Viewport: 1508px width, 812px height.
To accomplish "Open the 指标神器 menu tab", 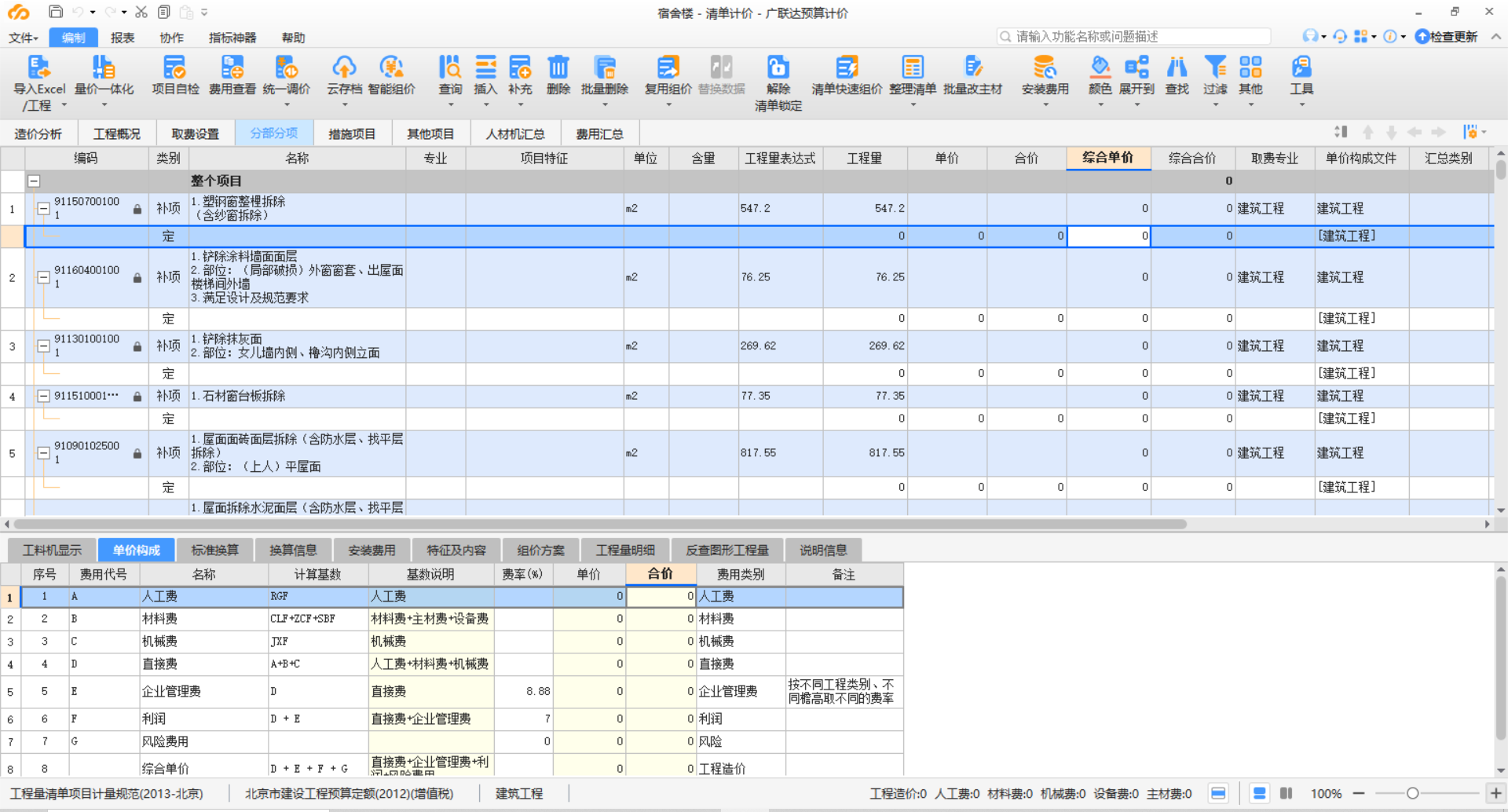I will click(x=232, y=38).
